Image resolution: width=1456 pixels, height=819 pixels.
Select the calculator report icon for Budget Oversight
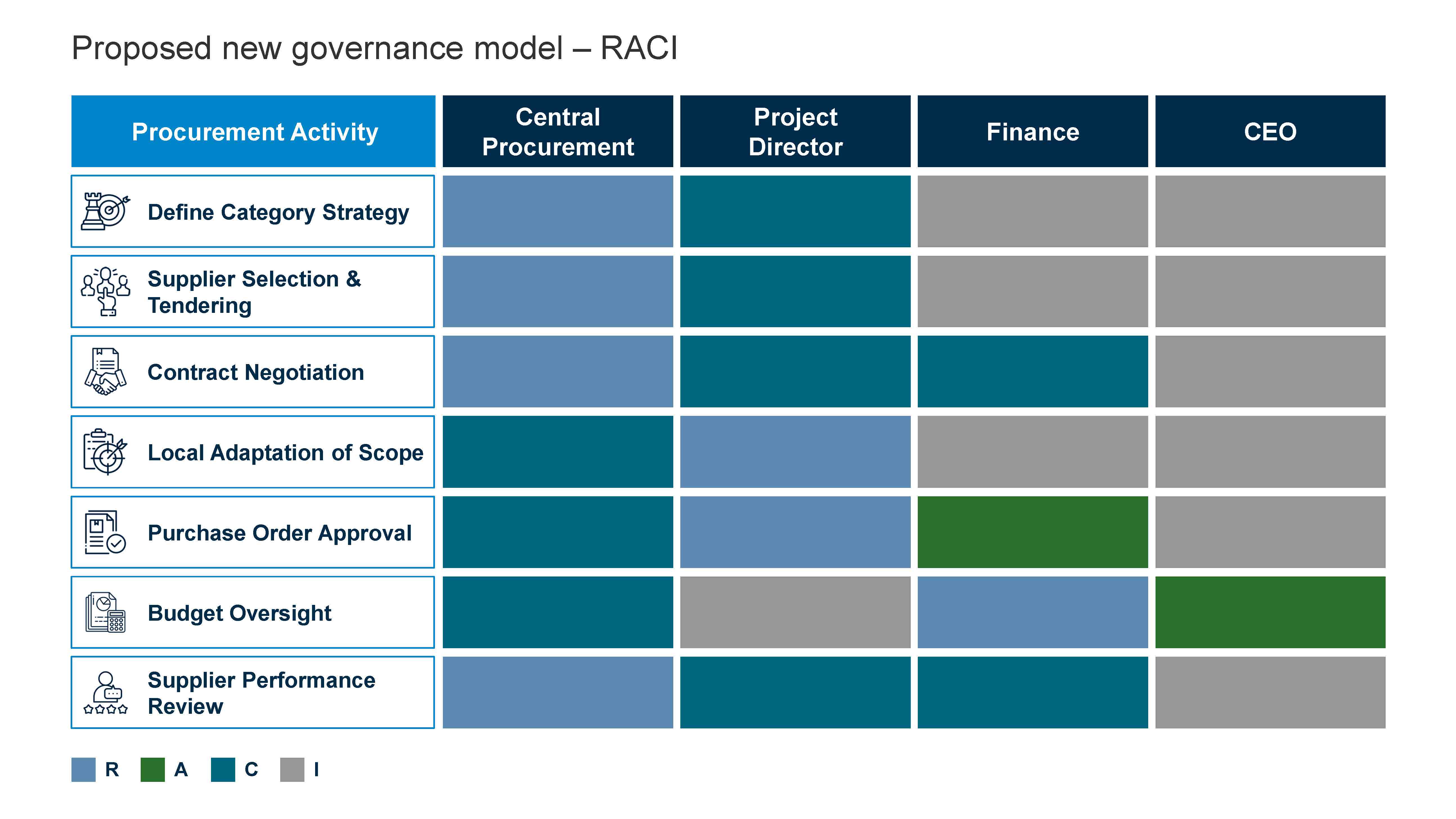click(x=105, y=612)
